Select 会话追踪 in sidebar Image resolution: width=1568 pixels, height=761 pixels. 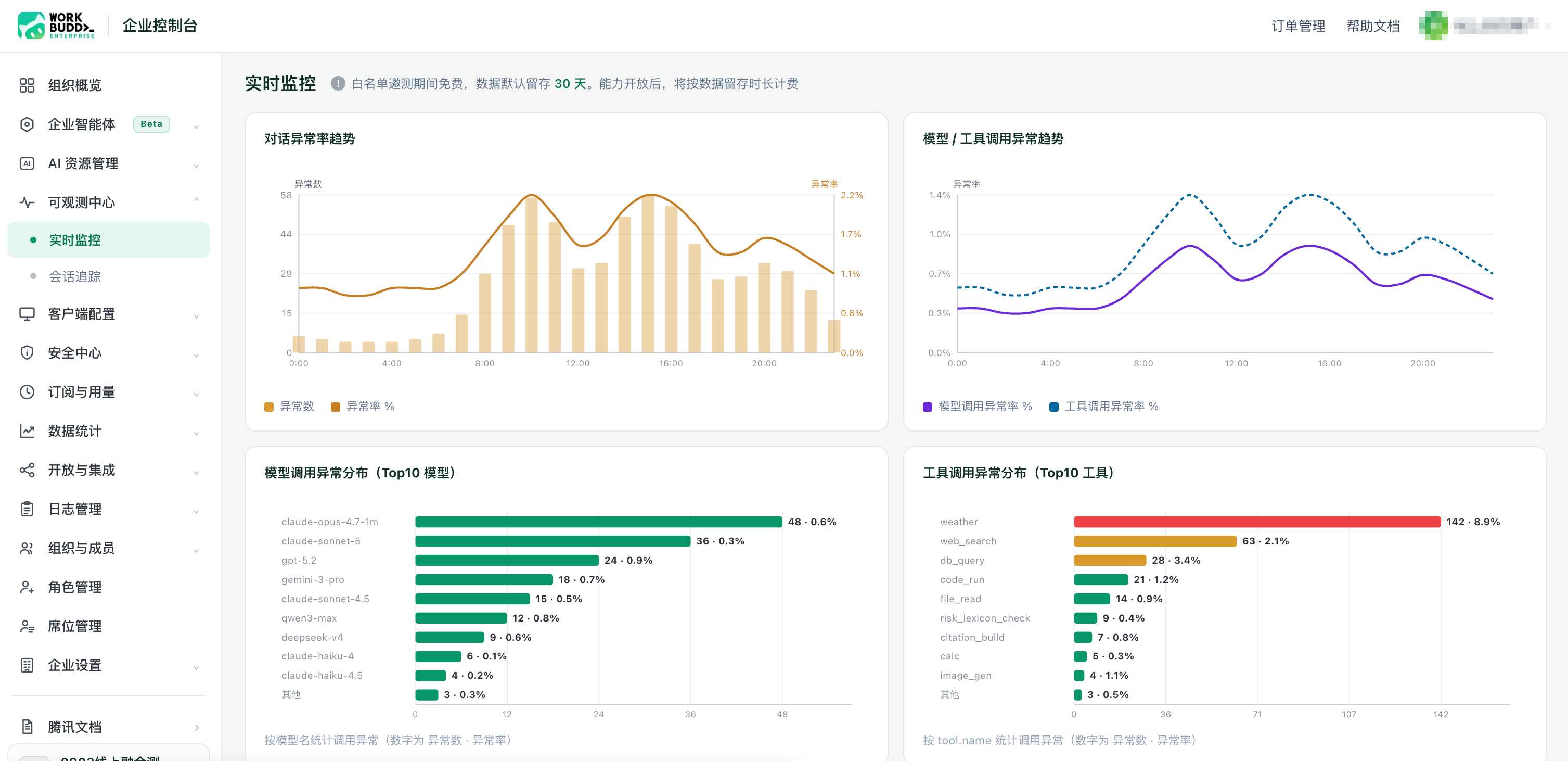[x=108, y=276]
